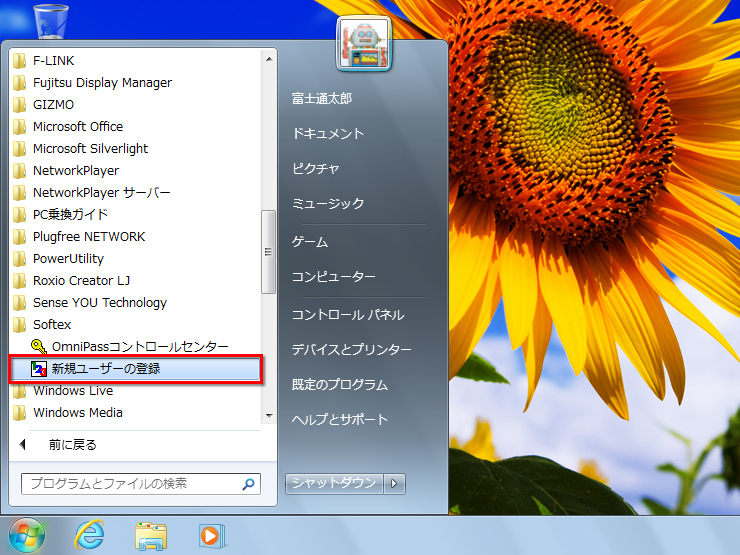Click the Sense YOU Technology folder icon
Viewport: 740px width, 555px height.
click(x=20, y=303)
